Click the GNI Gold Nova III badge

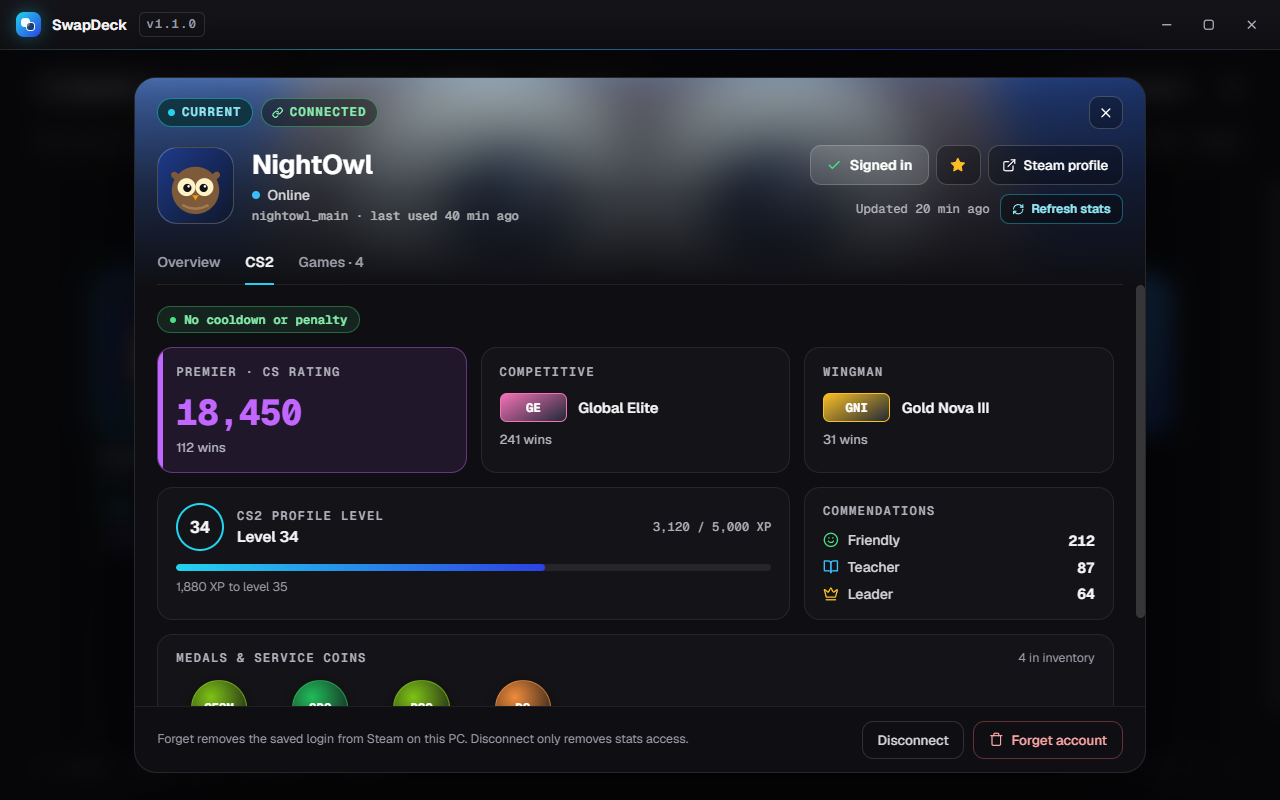point(856,408)
